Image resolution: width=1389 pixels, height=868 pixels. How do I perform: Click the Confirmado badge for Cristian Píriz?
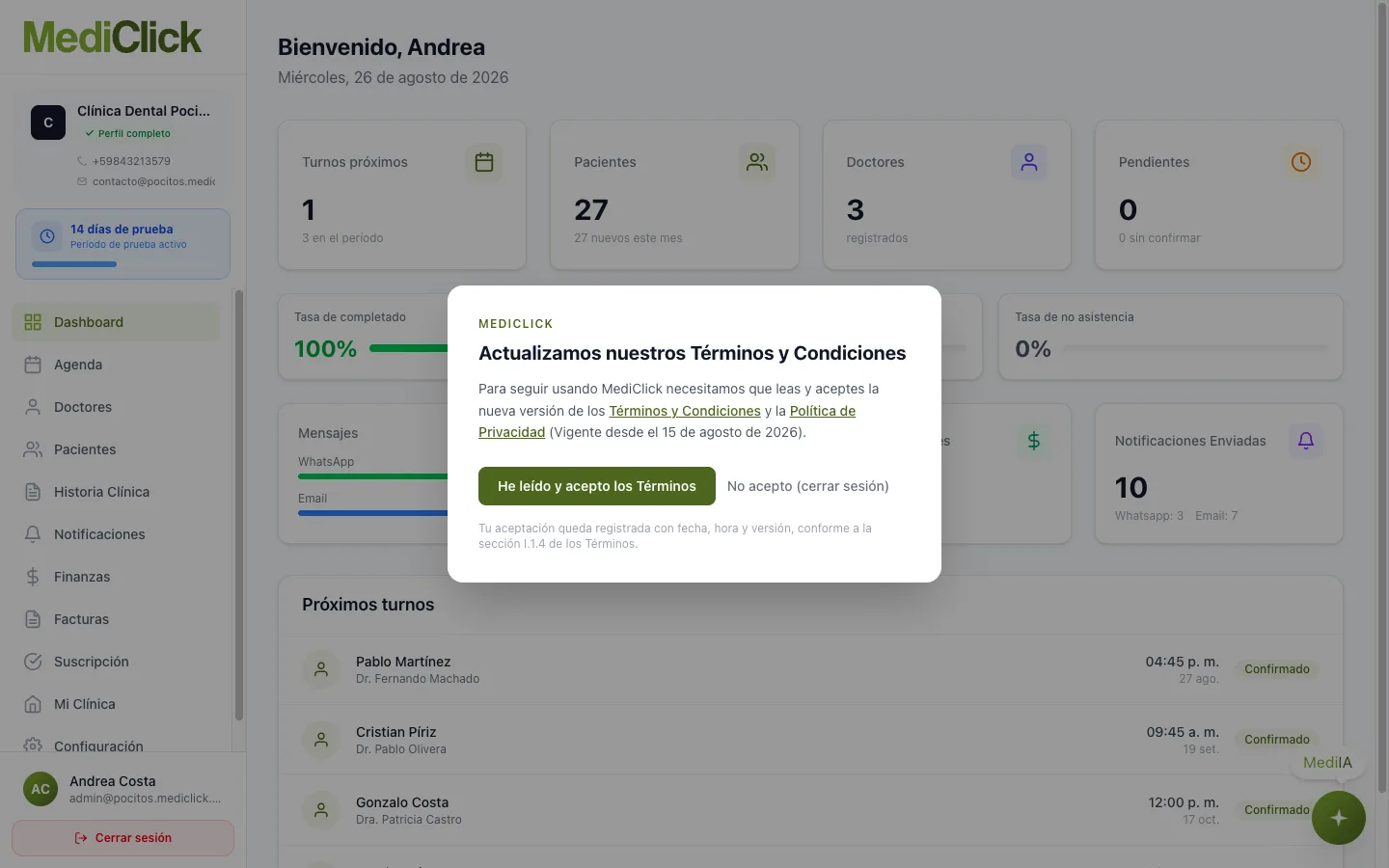[x=1277, y=740]
